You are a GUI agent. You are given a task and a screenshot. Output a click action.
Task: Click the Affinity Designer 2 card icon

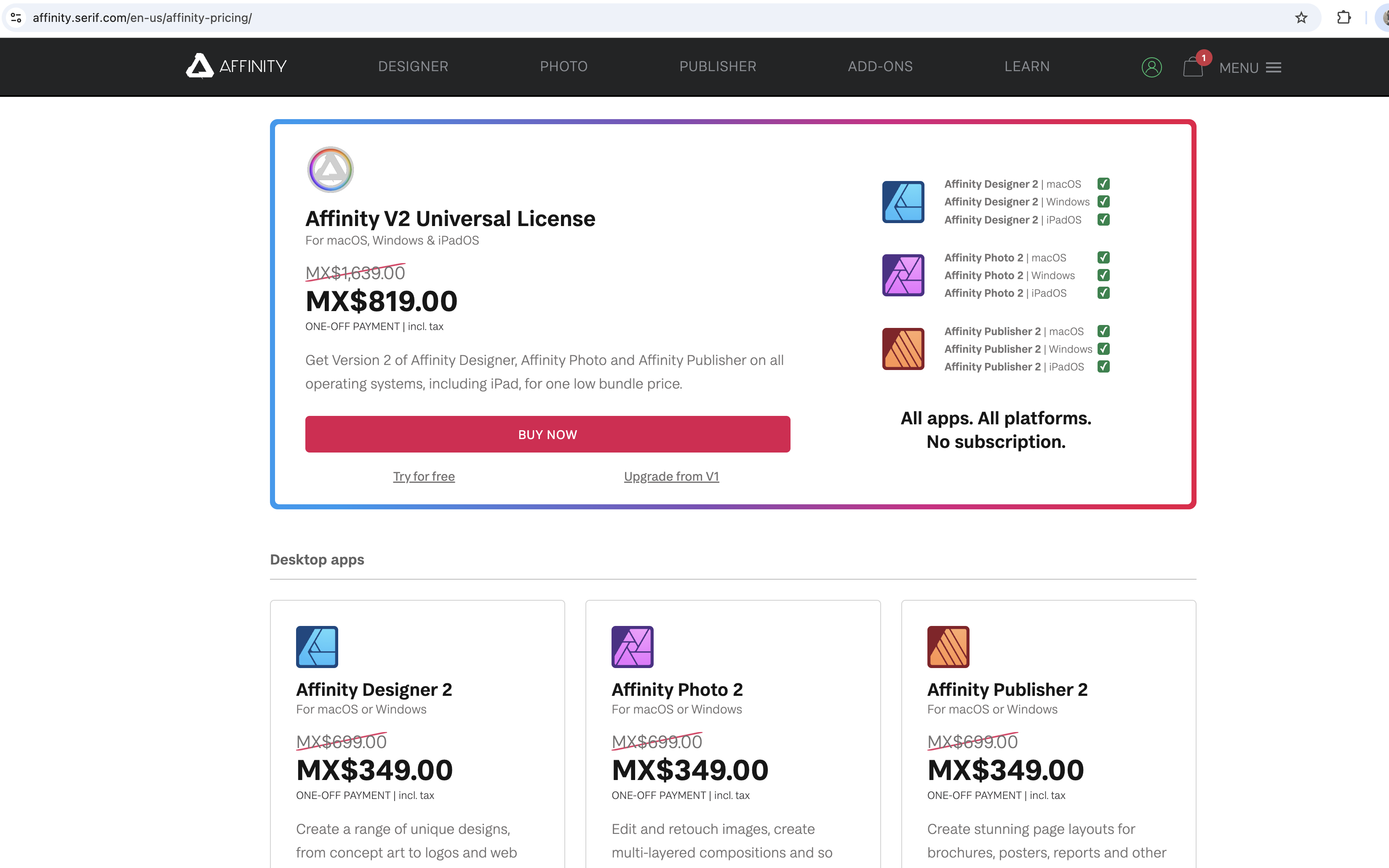[x=317, y=647]
